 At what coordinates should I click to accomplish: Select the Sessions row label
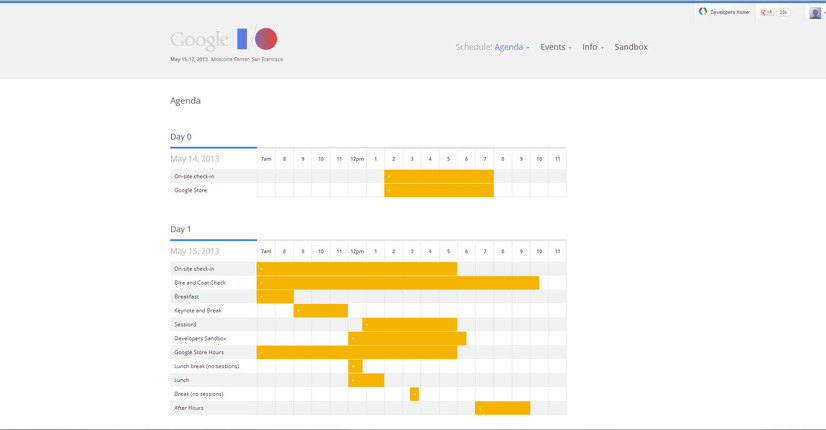(185, 325)
